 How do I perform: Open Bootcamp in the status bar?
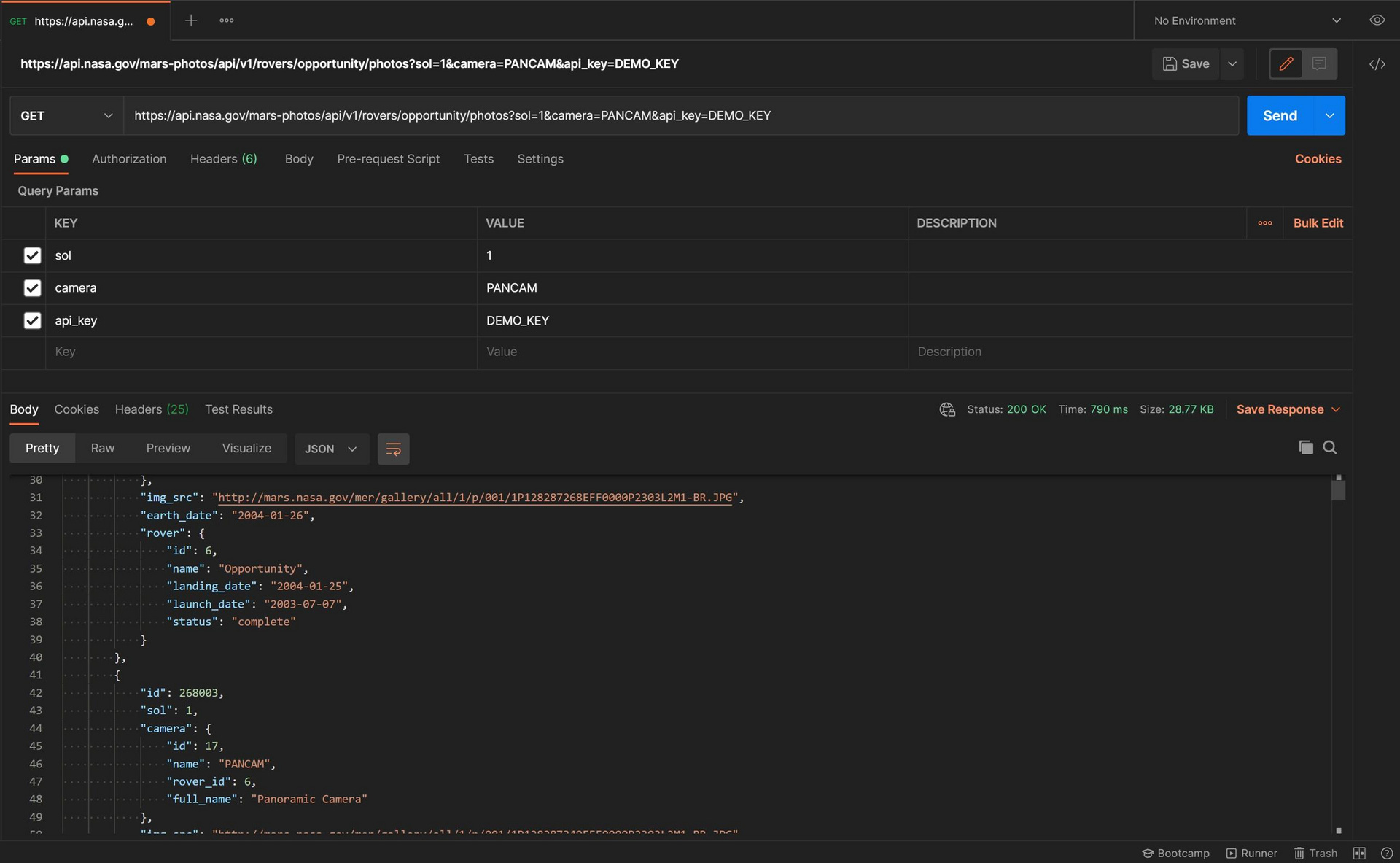click(1175, 853)
